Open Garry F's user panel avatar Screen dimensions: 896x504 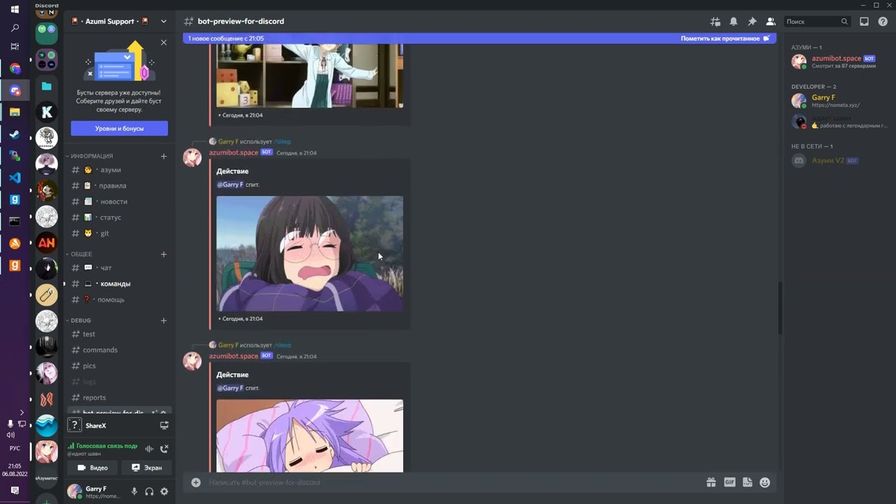(x=74, y=491)
